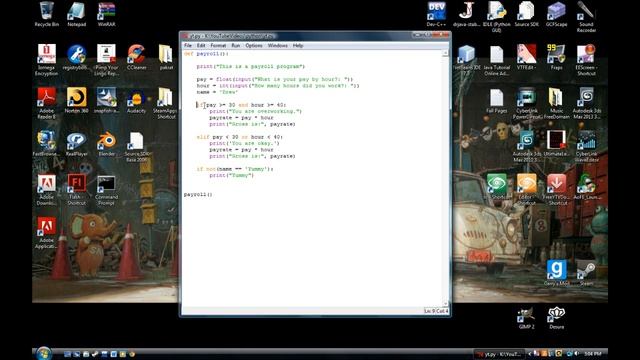
Task: Select the IDLE (Python GUI) desktop icon
Action: pos(496,16)
